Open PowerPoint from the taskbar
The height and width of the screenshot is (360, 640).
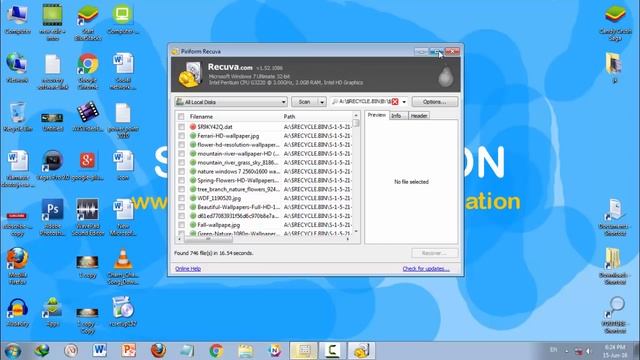click(x=129, y=351)
